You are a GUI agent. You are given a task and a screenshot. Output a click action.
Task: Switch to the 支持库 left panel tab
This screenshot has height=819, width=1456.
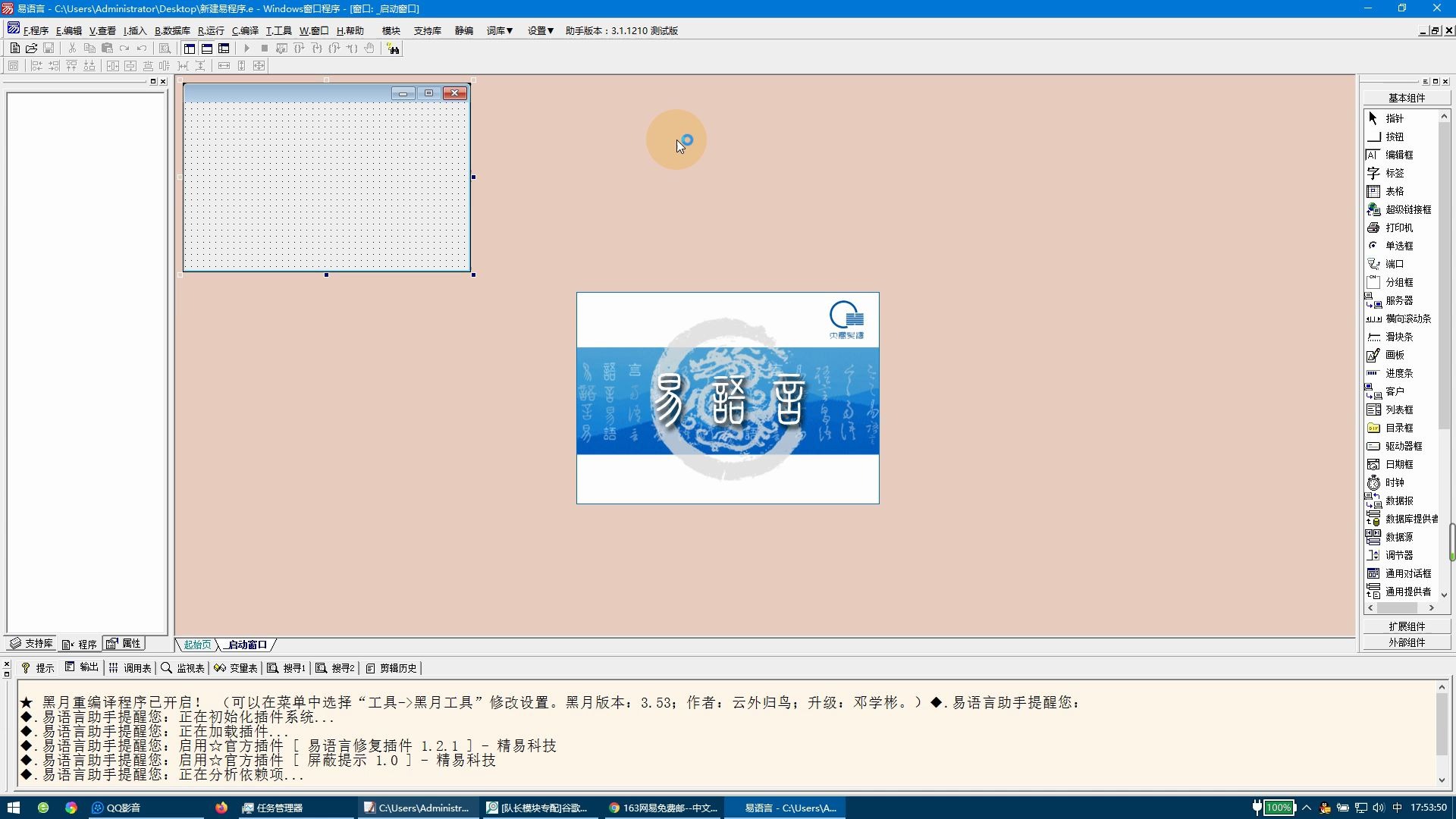[32, 643]
